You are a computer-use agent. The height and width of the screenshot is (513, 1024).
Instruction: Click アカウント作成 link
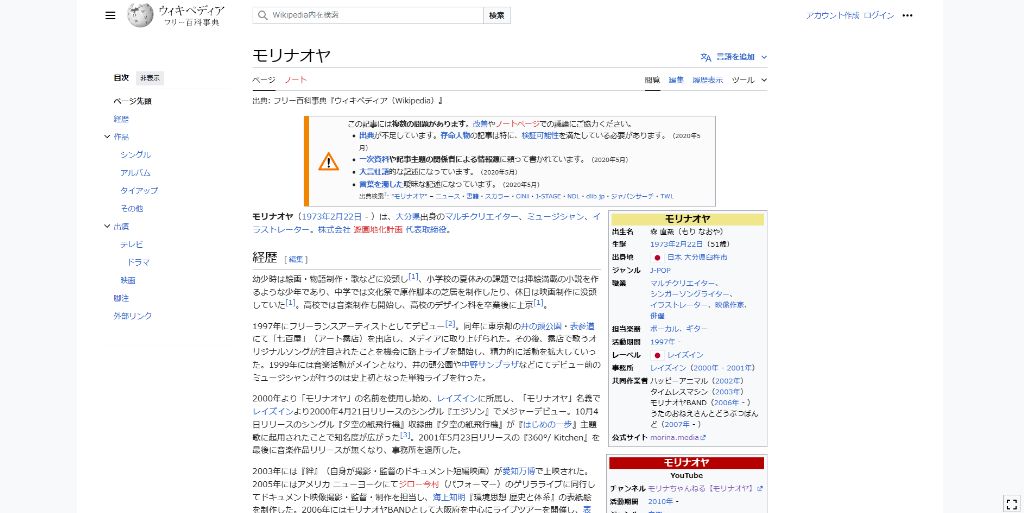coord(832,16)
